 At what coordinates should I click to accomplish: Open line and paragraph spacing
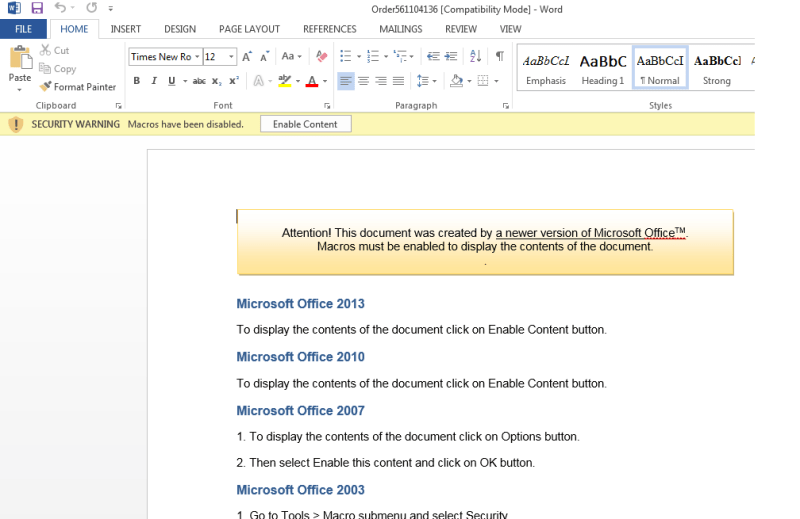427,81
